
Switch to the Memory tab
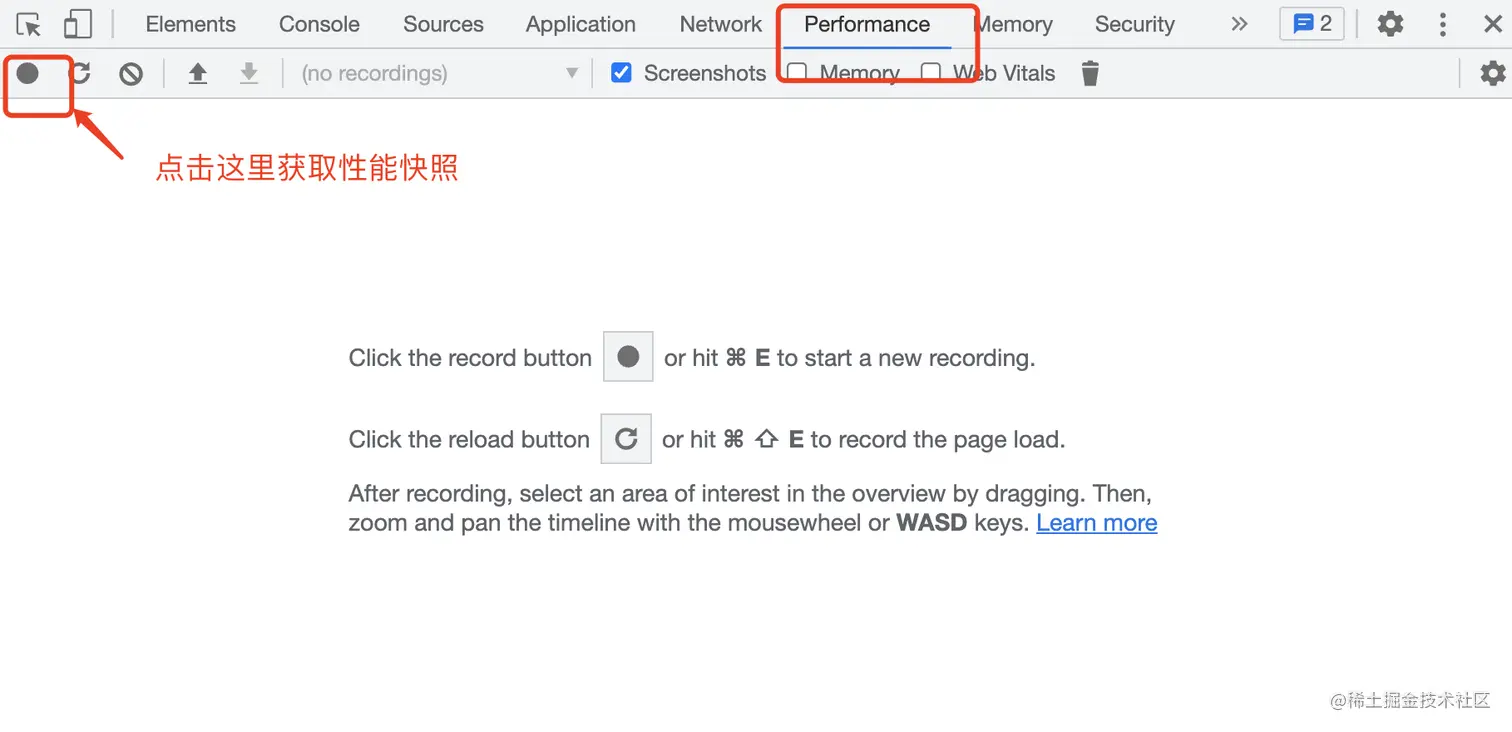1013,24
